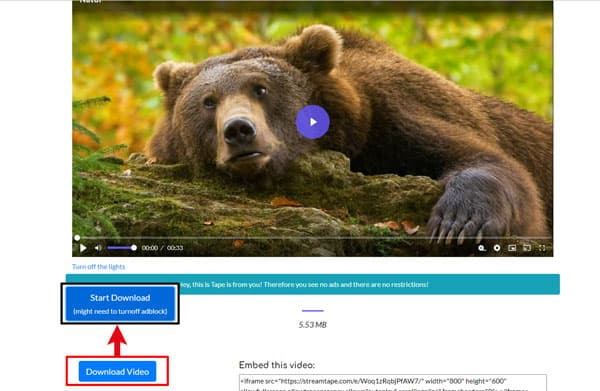The width and height of the screenshot is (600, 391).
Task: Click the bear video frame
Action: point(313,128)
